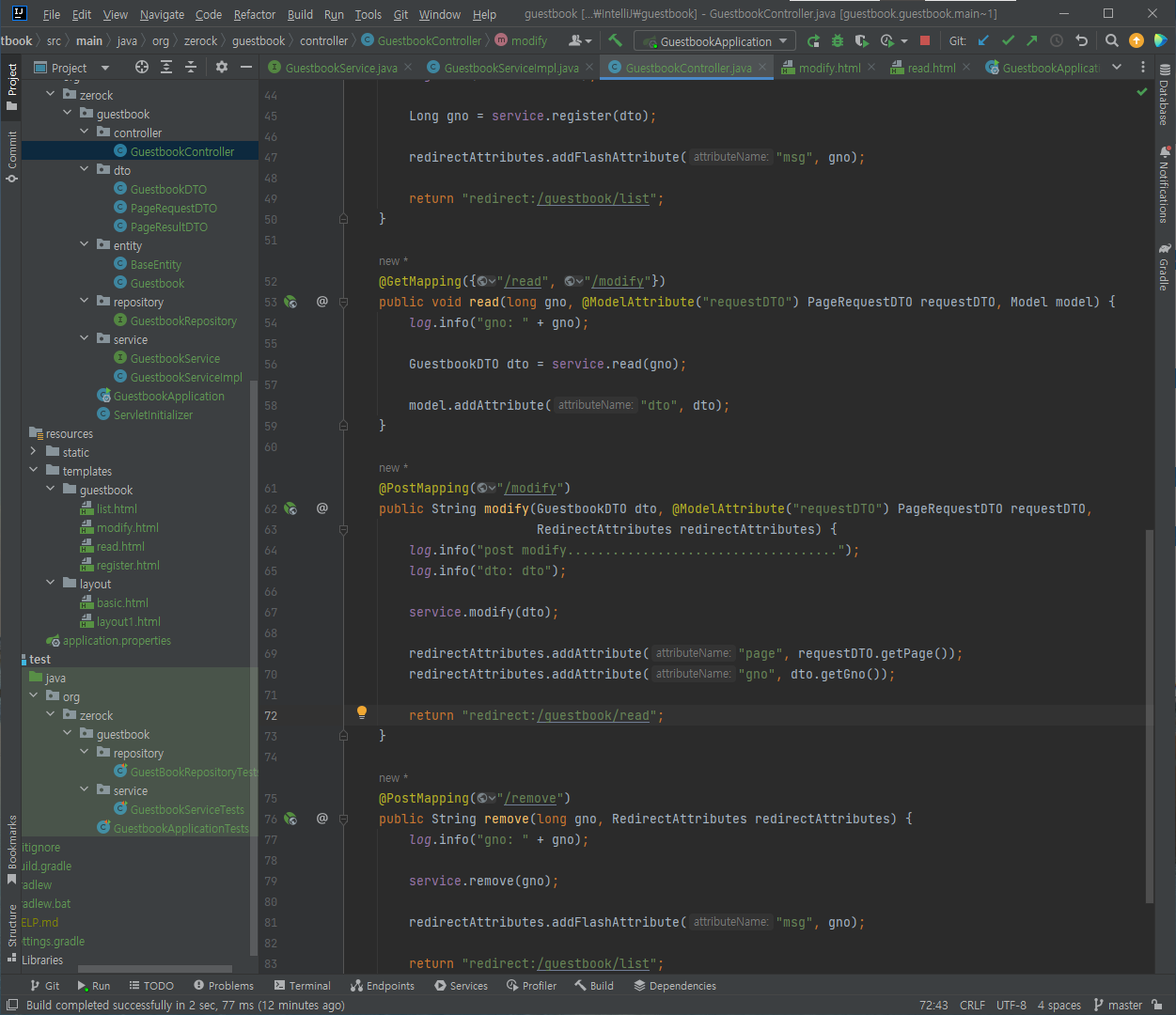Select opened file in Project tree target icon
Screen dimensions: 1176x1015
pyautogui.click(x=142, y=67)
